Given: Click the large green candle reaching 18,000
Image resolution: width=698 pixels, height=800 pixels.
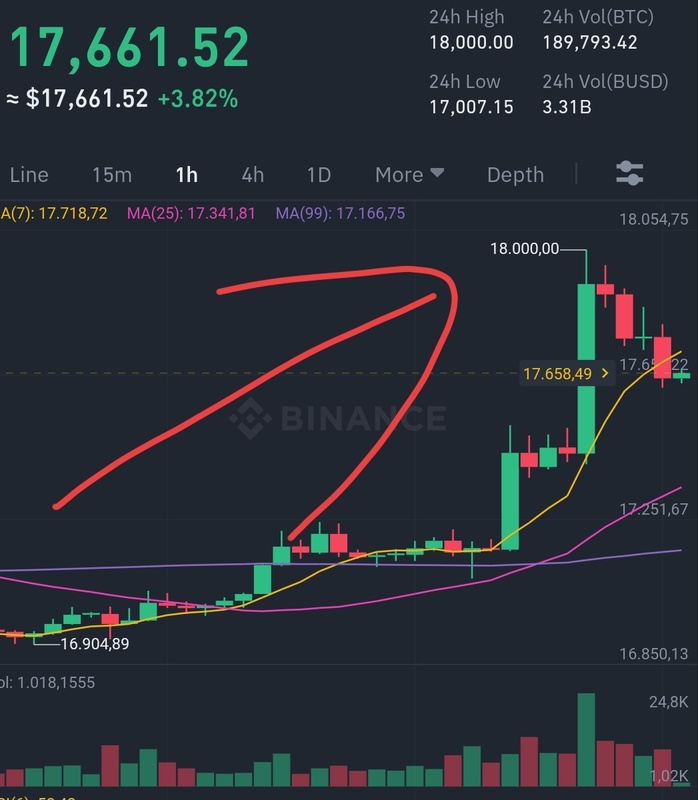Looking at the screenshot, I should [586, 368].
